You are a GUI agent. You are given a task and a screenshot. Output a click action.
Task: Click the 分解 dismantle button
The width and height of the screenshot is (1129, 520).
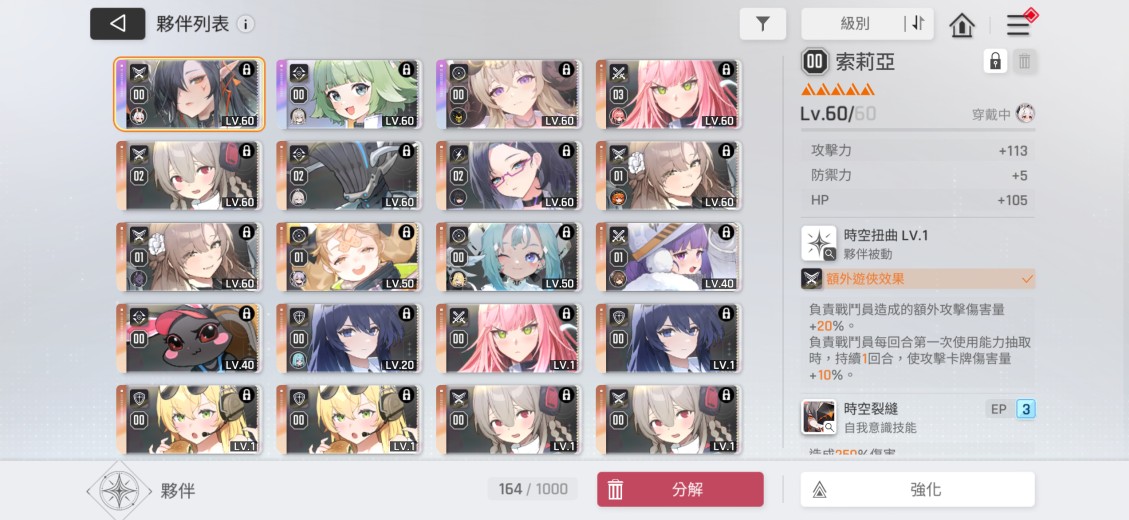click(x=680, y=490)
